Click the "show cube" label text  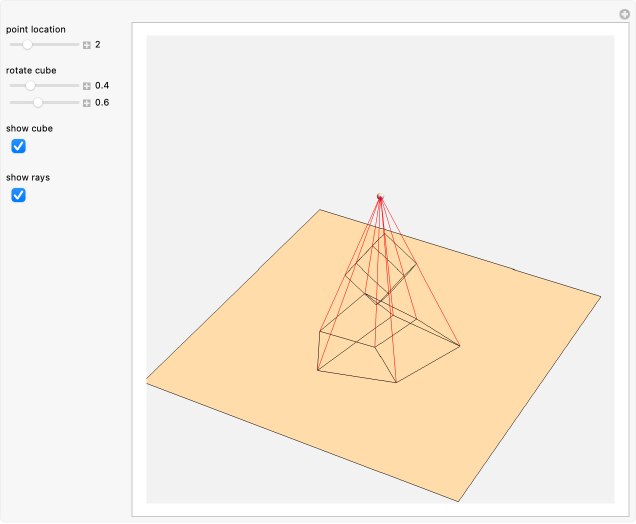(x=30, y=129)
